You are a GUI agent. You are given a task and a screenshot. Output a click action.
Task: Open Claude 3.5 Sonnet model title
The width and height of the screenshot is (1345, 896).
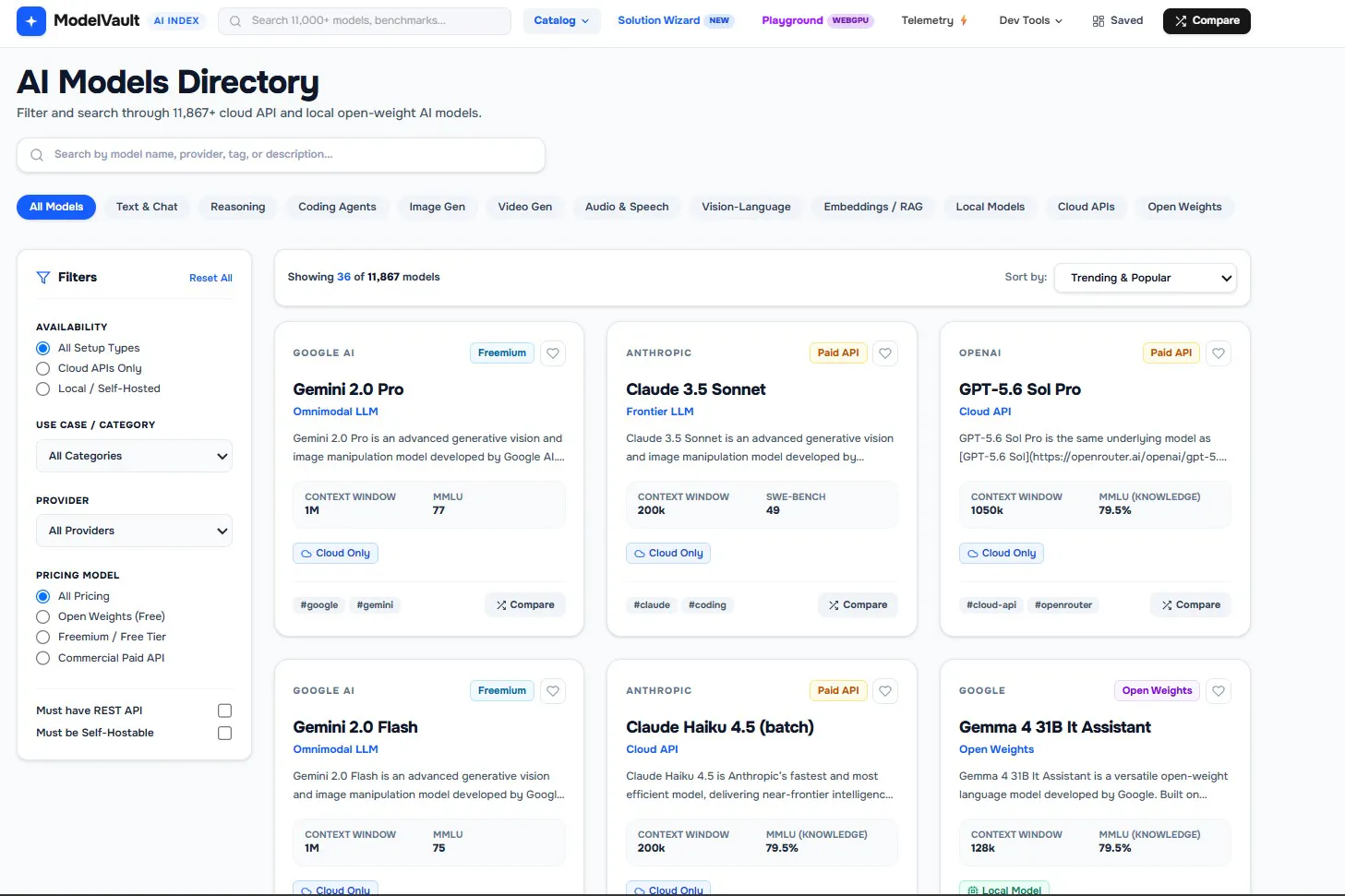[695, 389]
